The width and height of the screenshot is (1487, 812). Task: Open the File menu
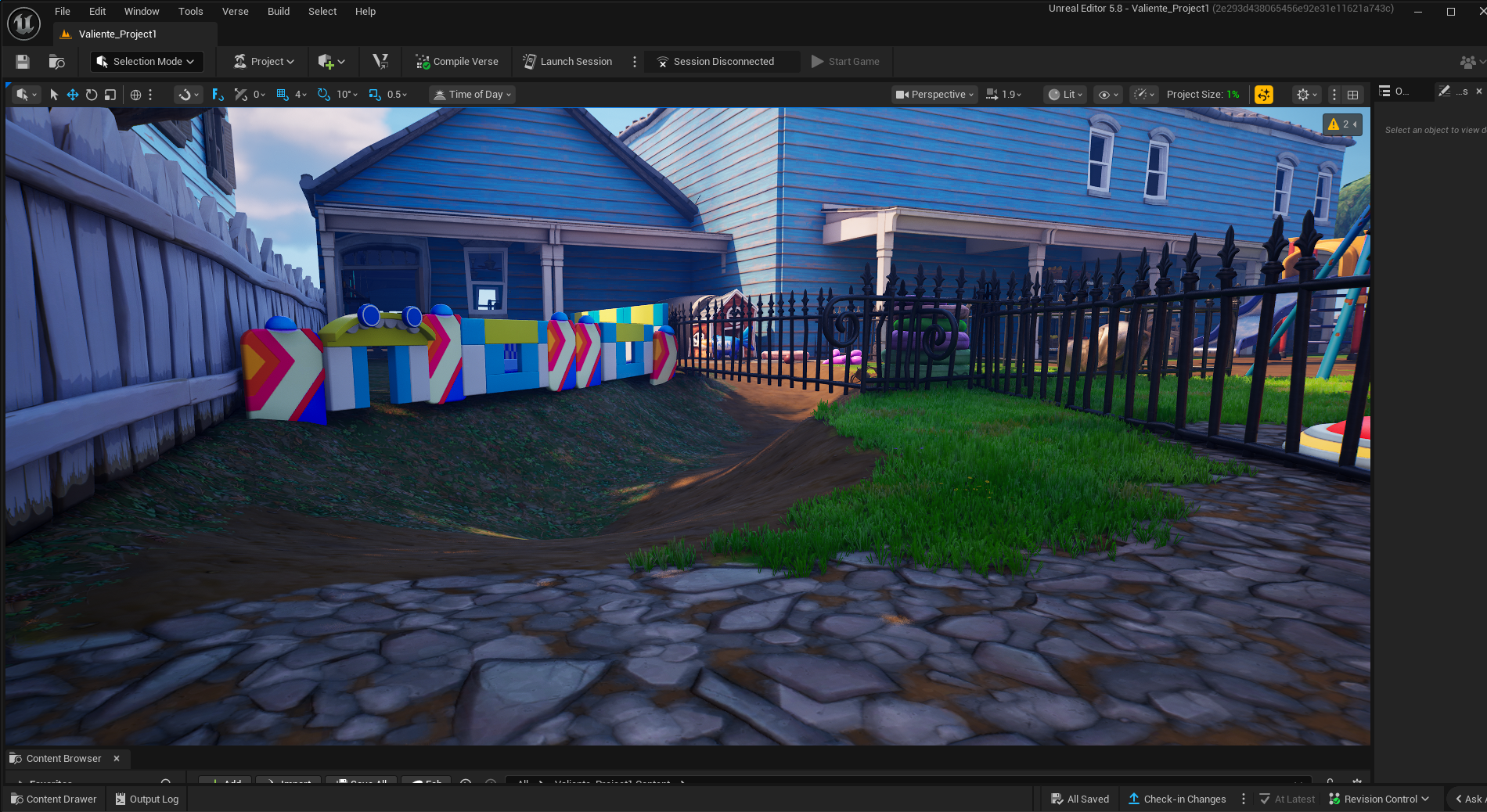click(x=63, y=12)
